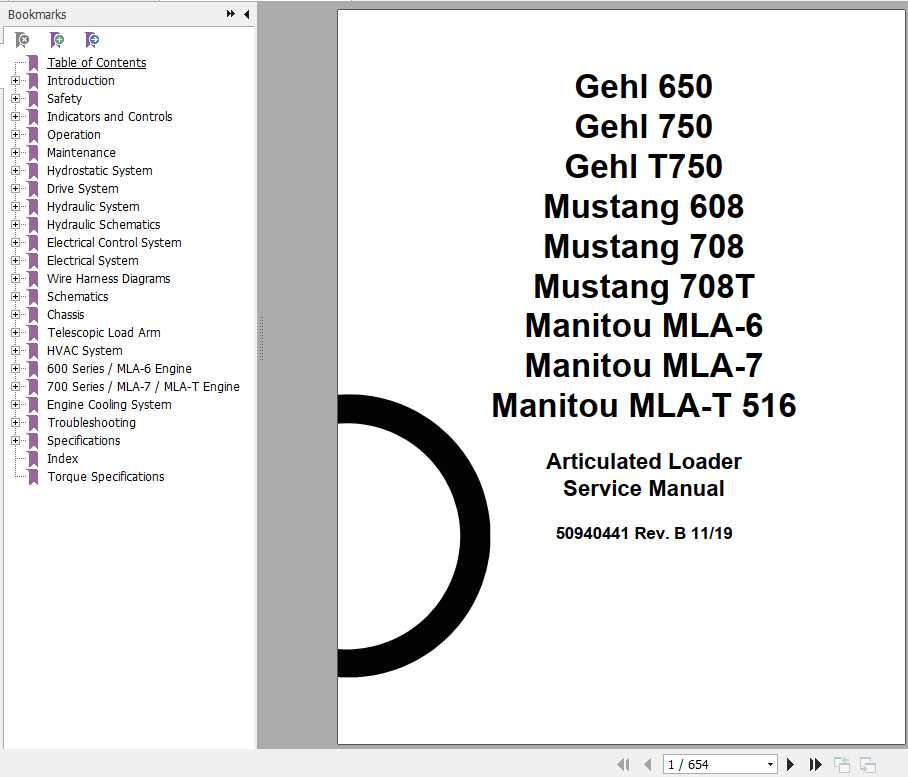Open the Drive System bookmark
Viewport: 908px width, 777px height.
pyautogui.click(x=83, y=189)
